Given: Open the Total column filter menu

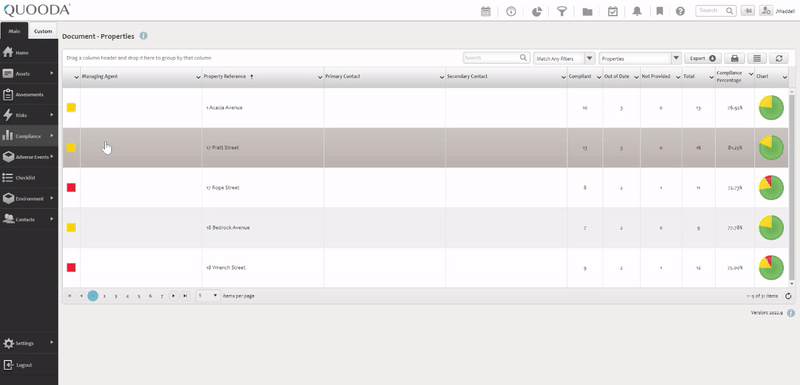Looking at the screenshot, I should coord(711,77).
